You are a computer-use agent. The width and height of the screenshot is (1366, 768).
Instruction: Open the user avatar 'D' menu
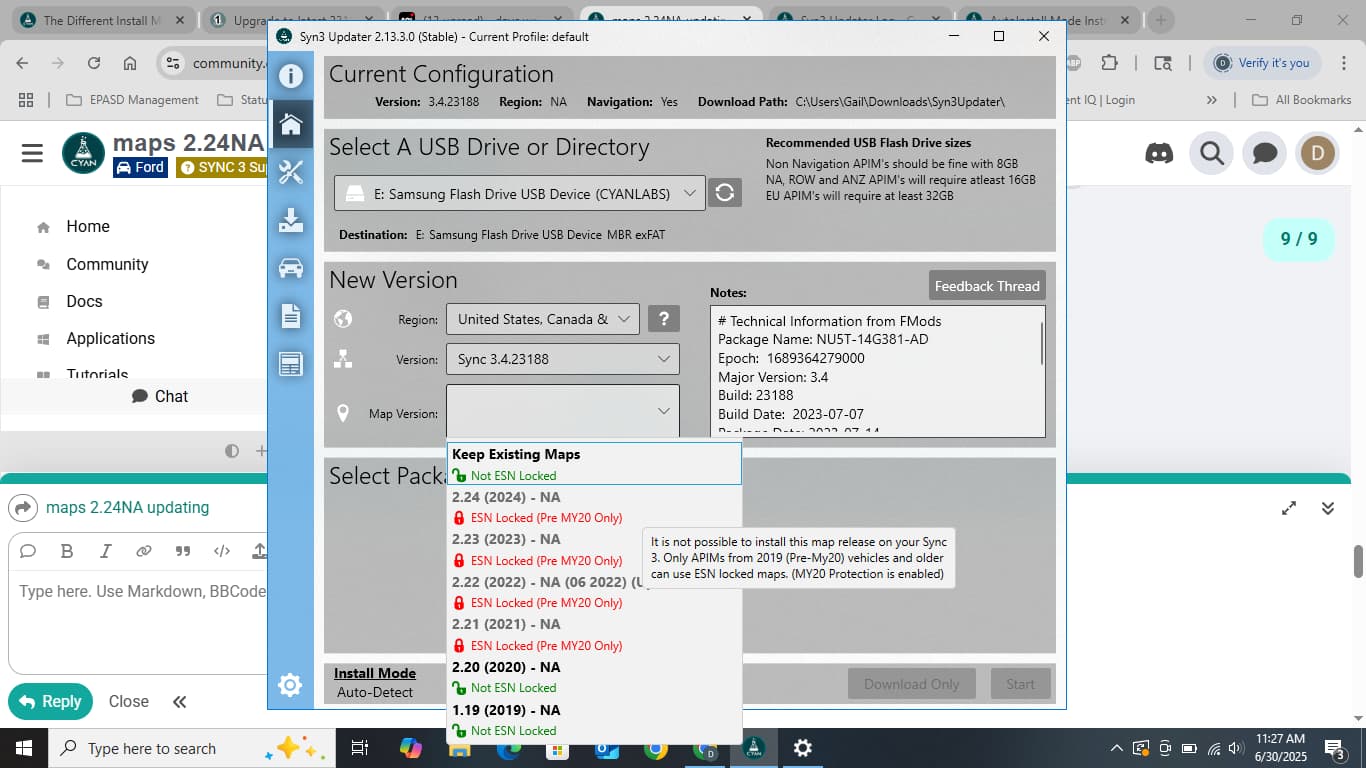(1317, 153)
